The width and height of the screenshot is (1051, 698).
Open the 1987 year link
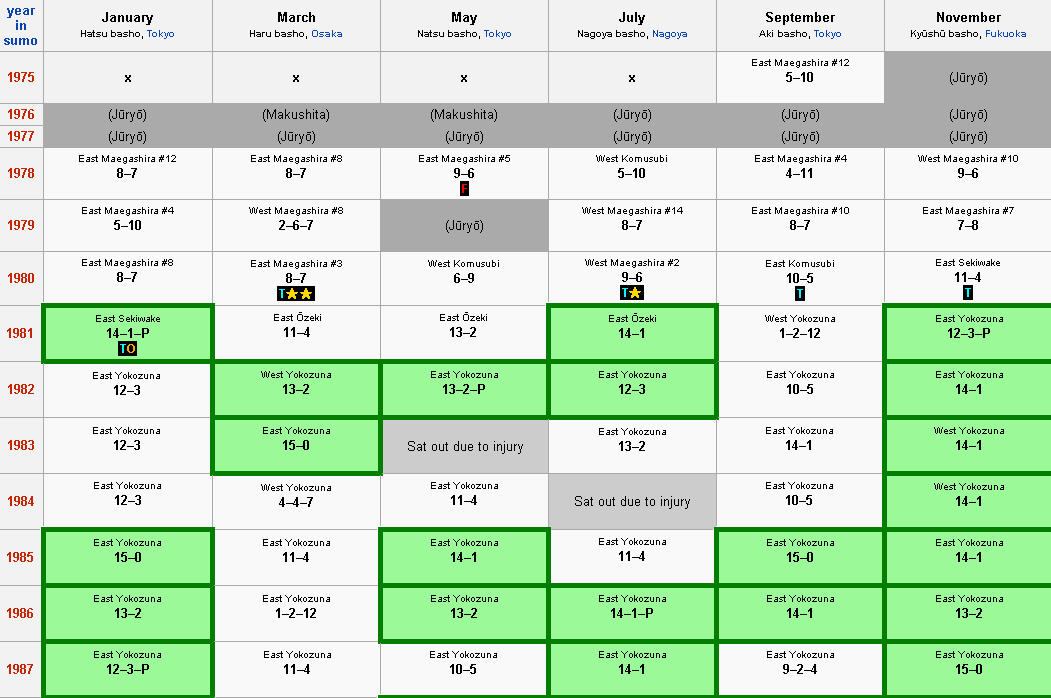pos(21,669)
